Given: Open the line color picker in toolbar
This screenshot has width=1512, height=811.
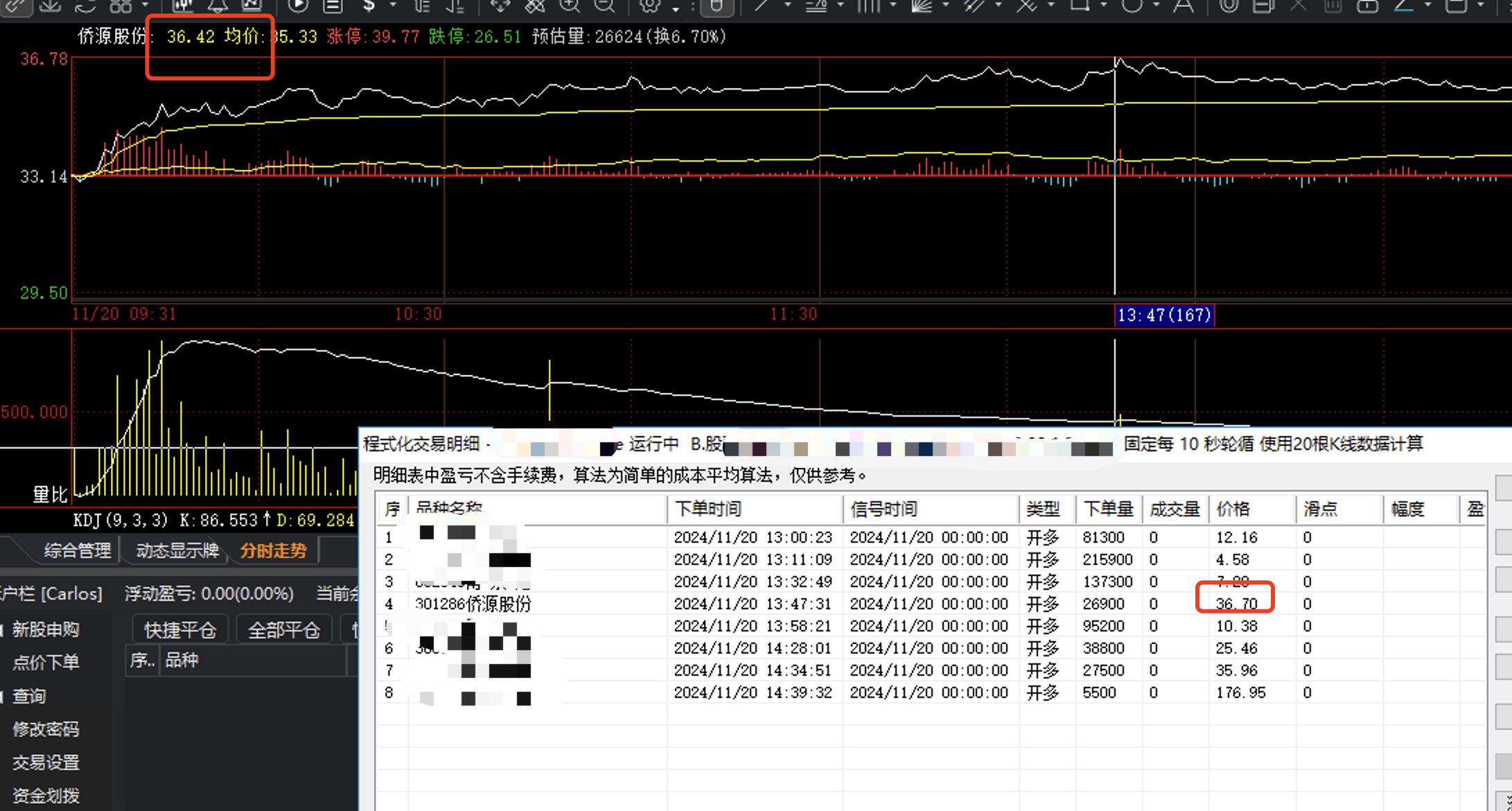Looking at the screenshot, I should [1404, 6].
